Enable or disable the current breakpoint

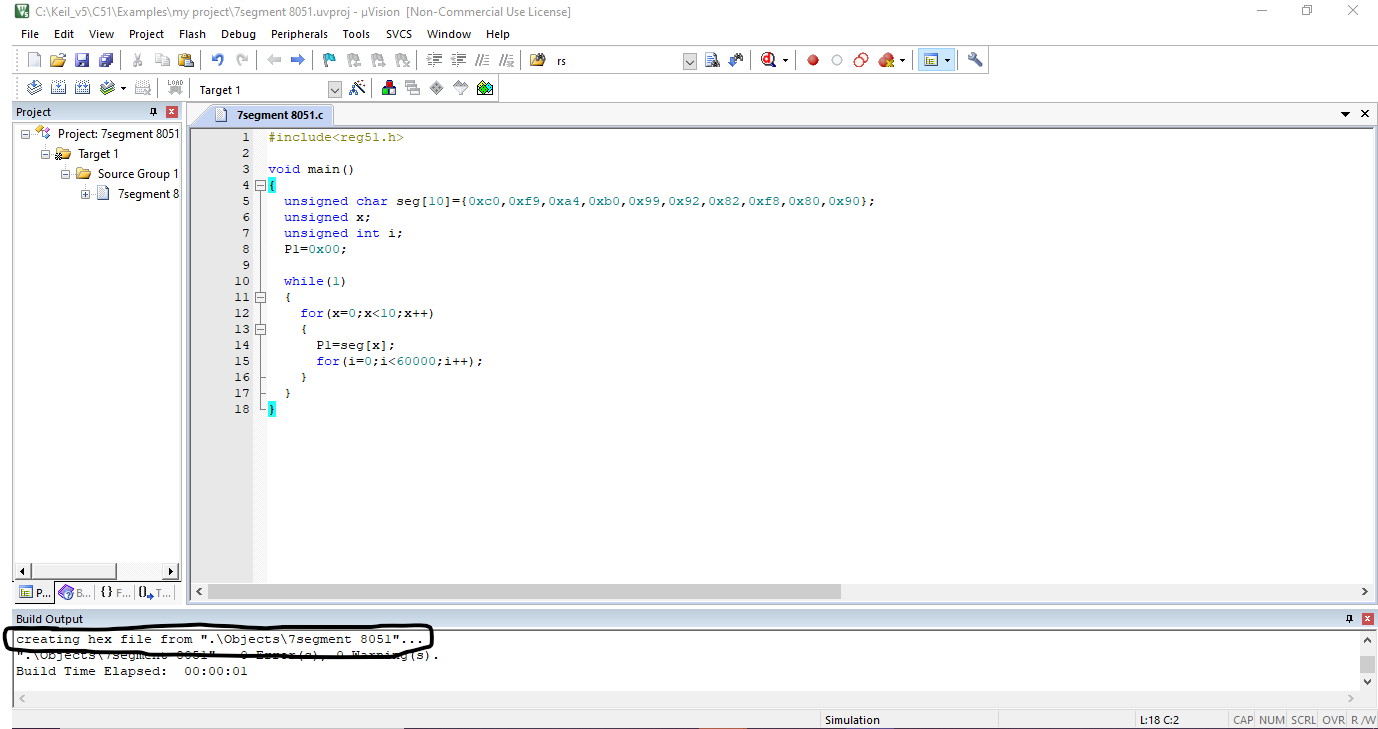[836, 59]
